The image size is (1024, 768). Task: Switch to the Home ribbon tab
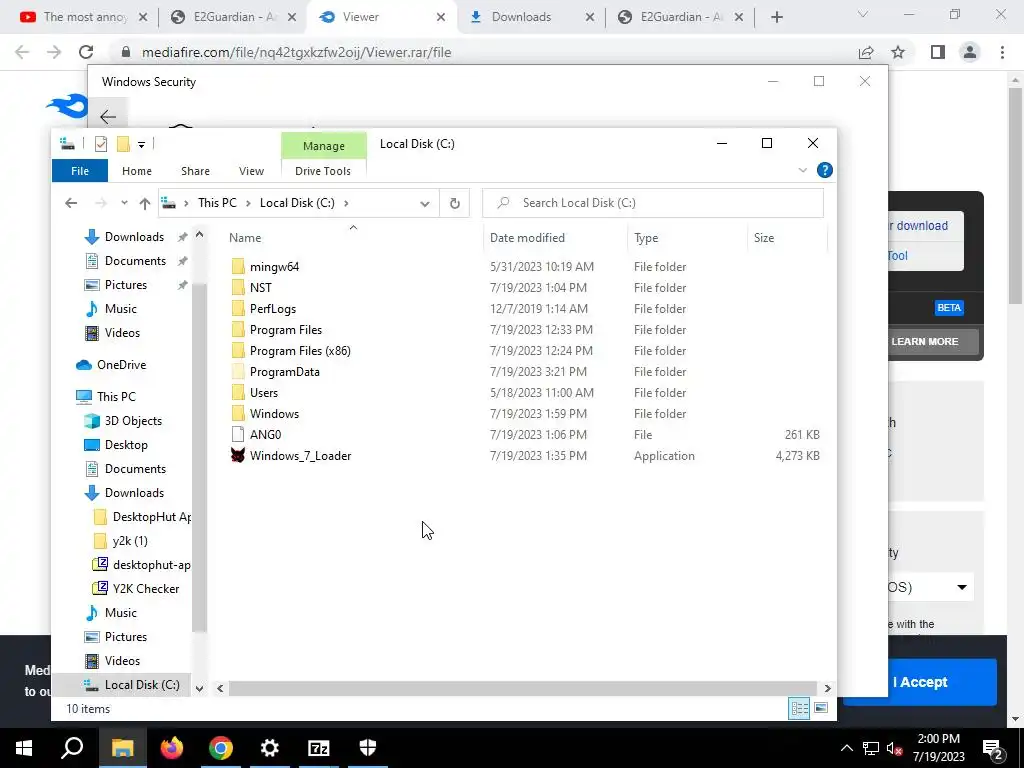click(136, 171)
